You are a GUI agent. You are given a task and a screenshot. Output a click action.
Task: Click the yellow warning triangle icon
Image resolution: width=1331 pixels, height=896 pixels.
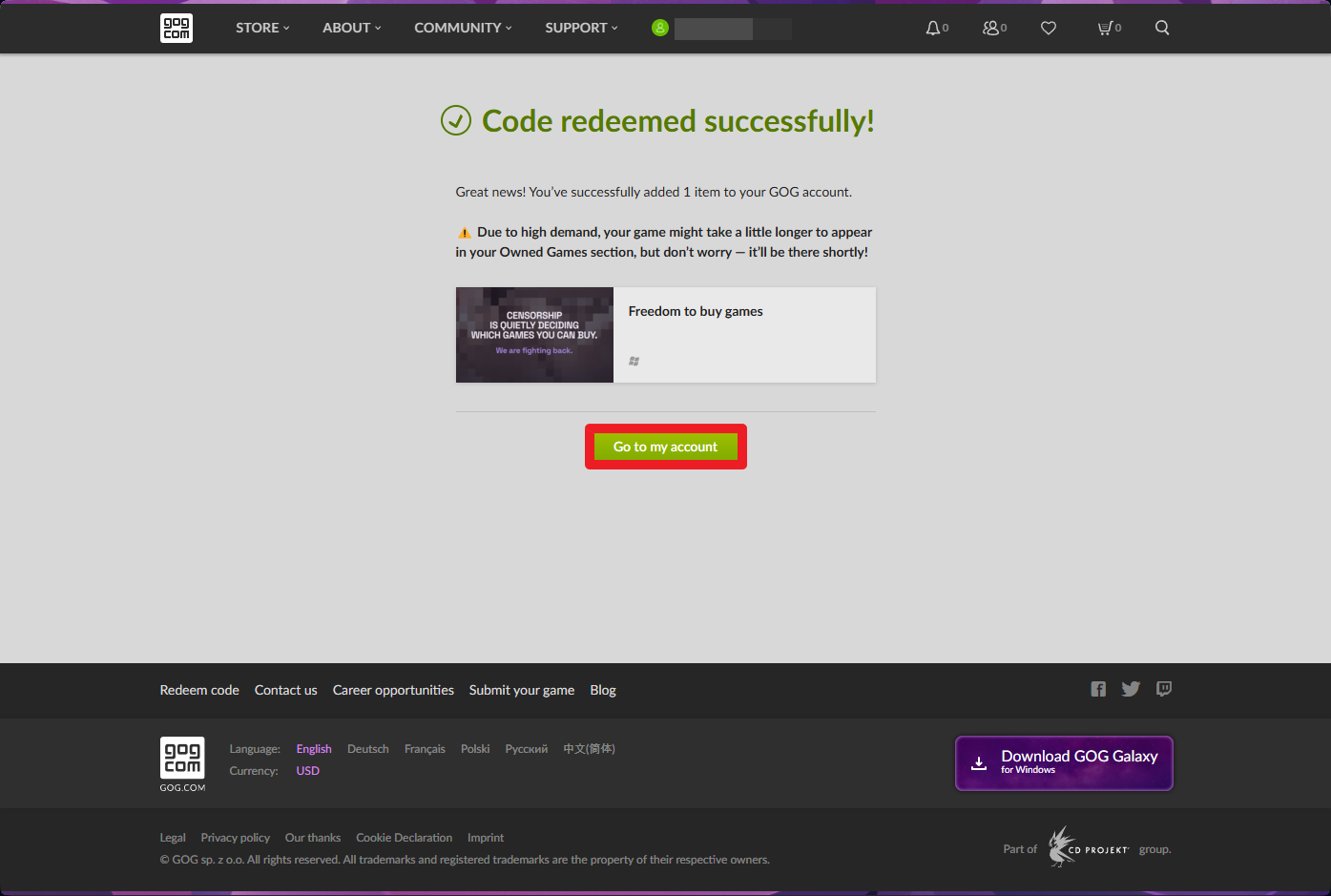click(x=465, y=233)
